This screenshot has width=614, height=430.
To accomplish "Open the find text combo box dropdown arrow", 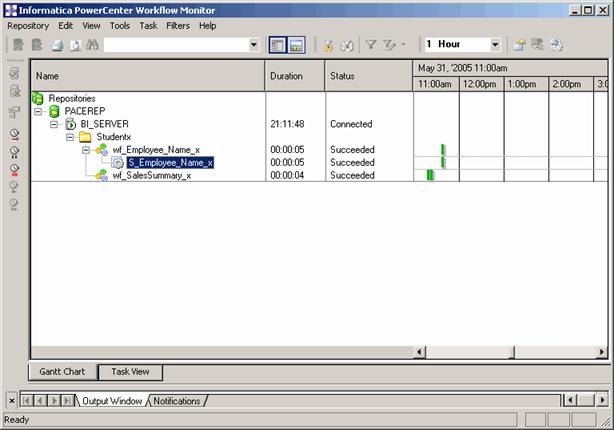I will pos(254,45).
